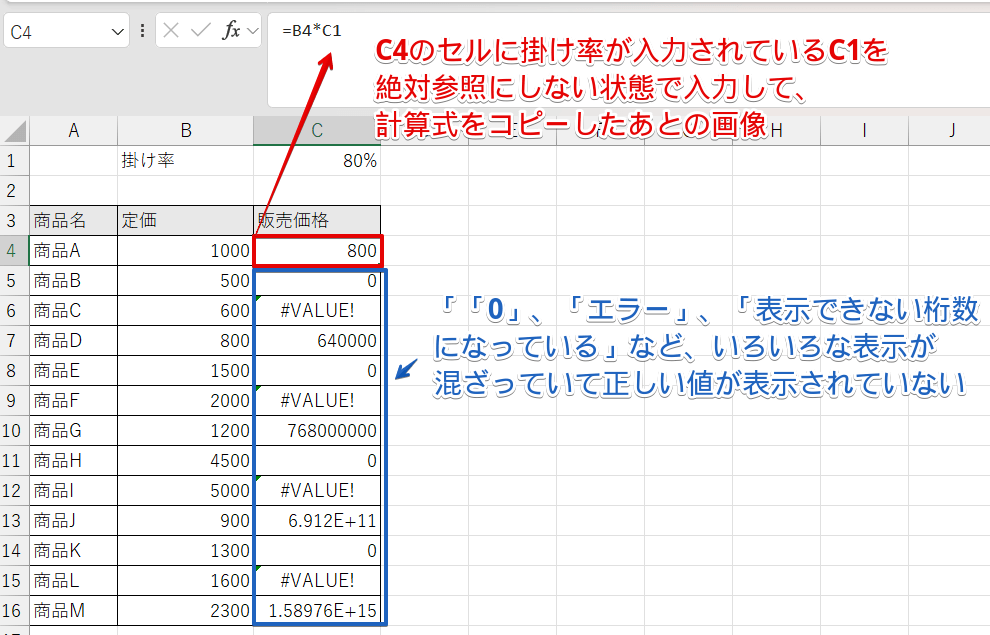This screenshot has width=990, height=635.
Task: Select row 4 header
Action: pos(14,251)
